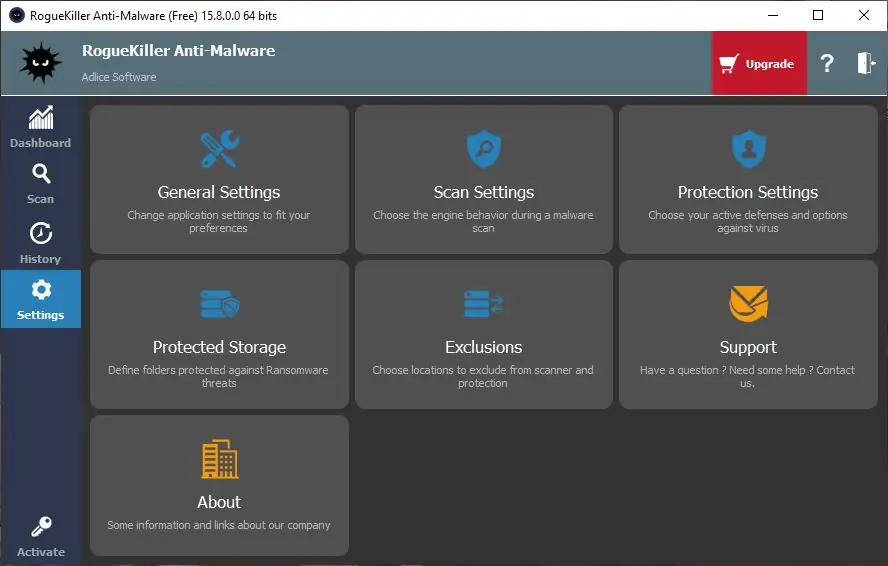Click the RogueKiller spiky mascot logo
888x566 pixels.
point(40,63)
